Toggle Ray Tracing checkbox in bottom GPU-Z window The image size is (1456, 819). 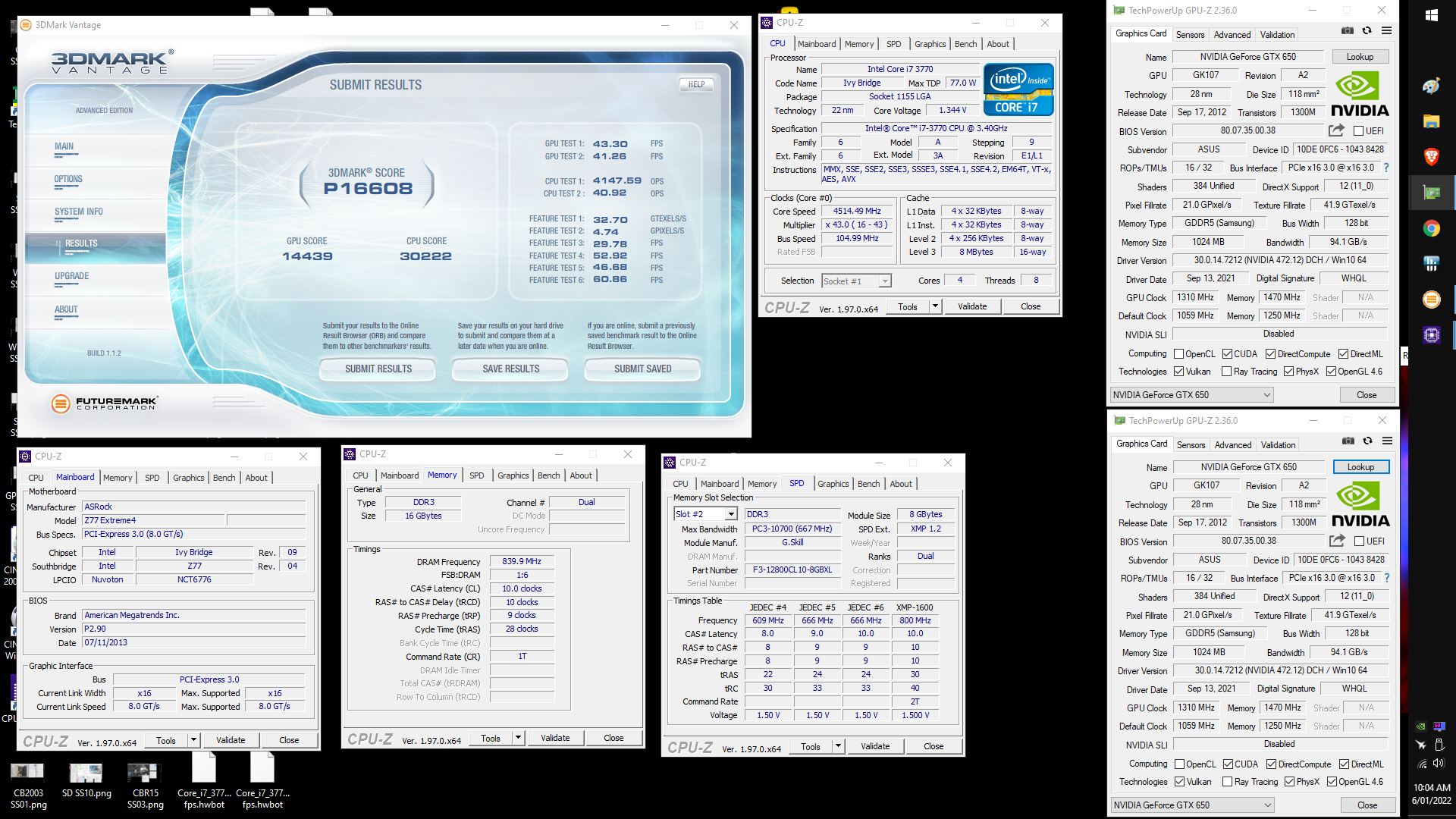(x=1228, y=782)
